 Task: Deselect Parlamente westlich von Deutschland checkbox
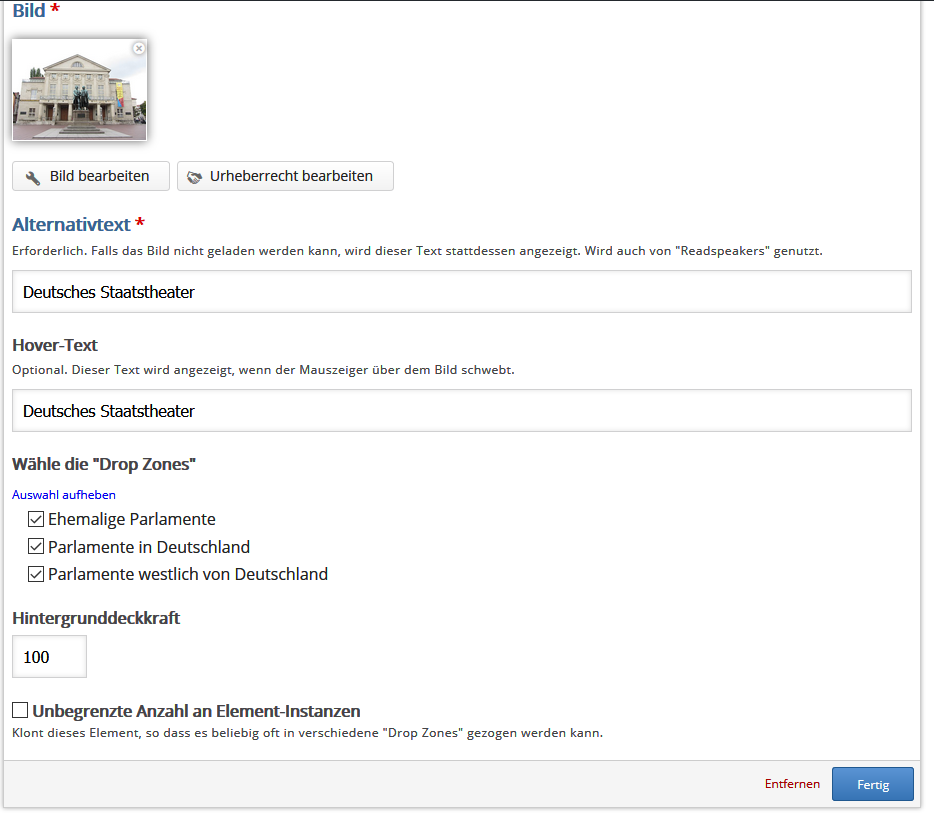(36, 574)
